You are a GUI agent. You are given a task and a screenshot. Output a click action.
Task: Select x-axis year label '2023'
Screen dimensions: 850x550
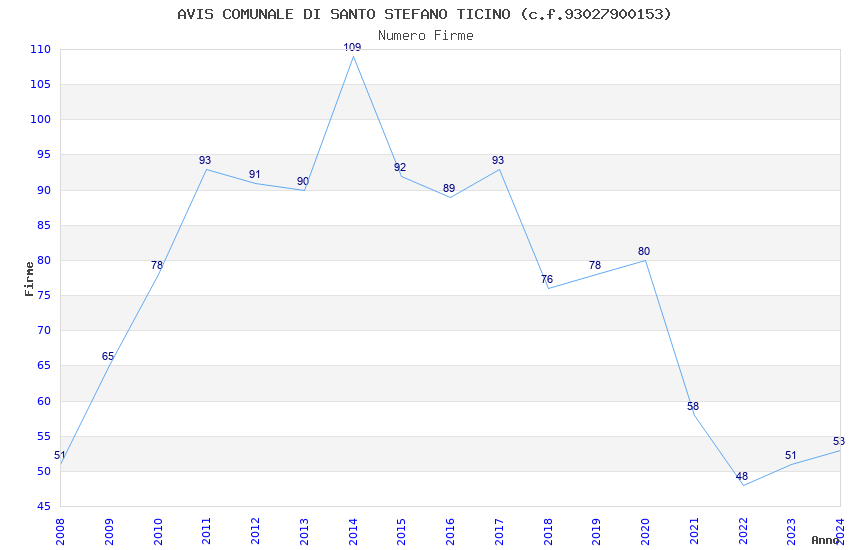pos(791,531)
